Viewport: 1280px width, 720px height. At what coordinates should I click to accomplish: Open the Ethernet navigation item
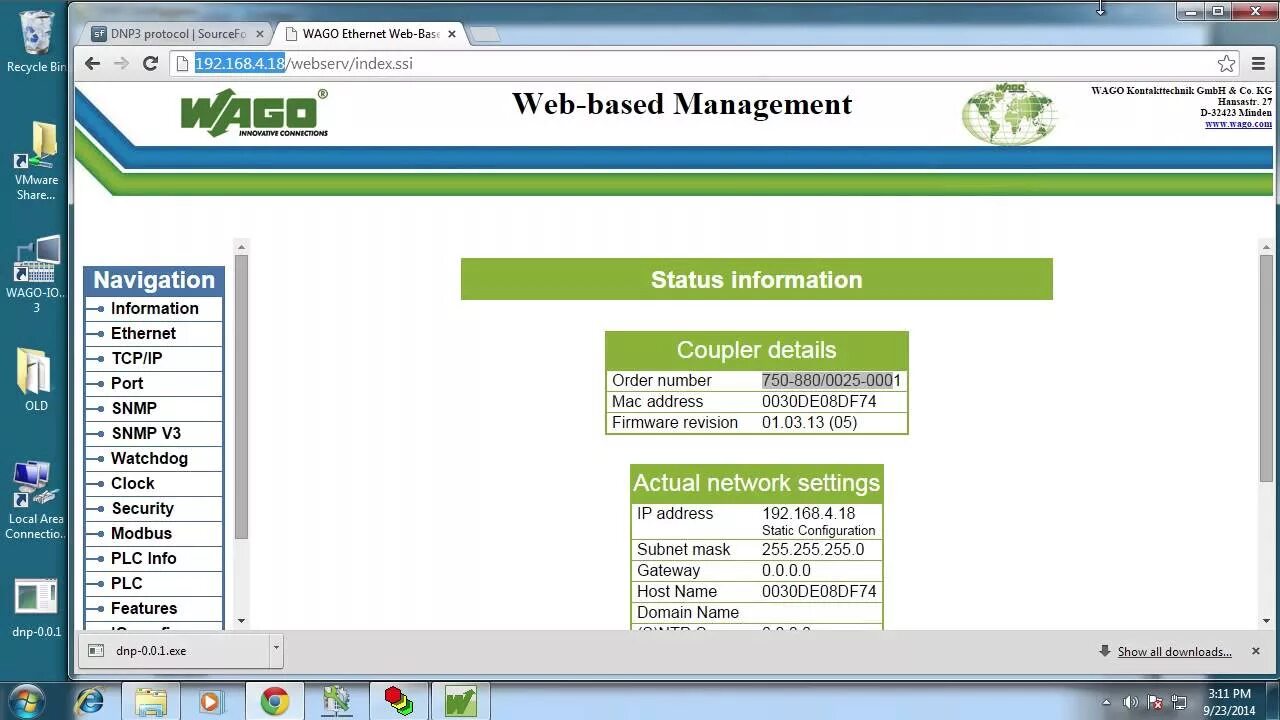pyautogui.click(x=154, y=333)
